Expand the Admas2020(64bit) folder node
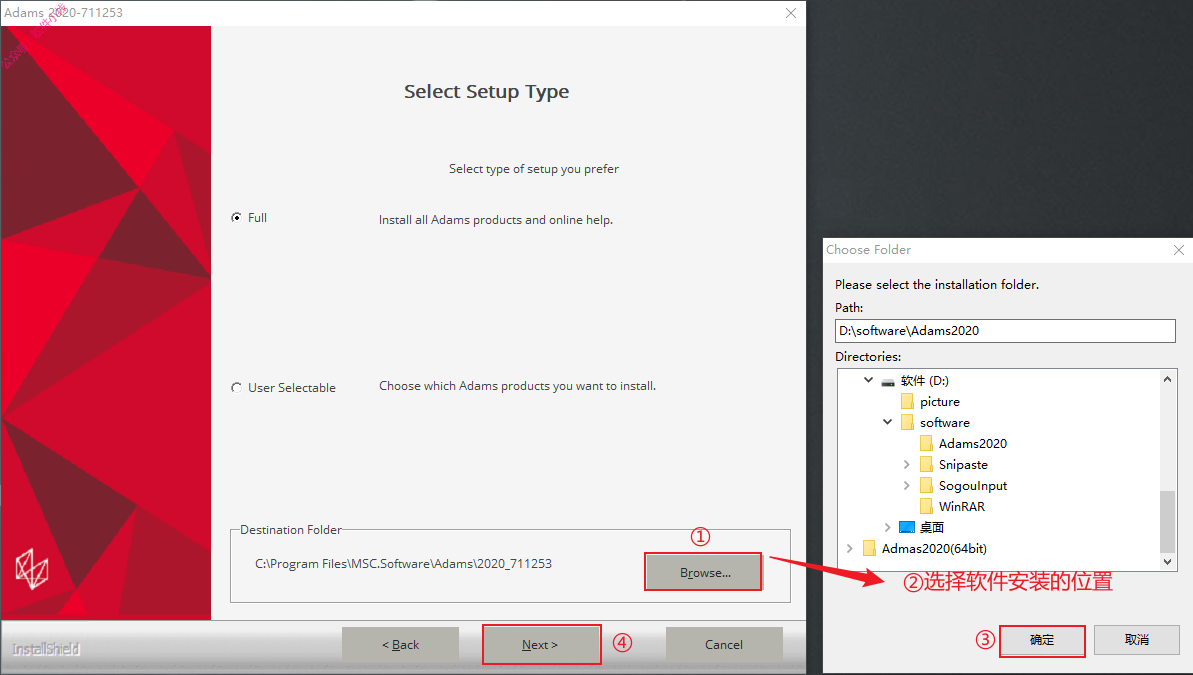1193x675 pixels. [x=849, y=549]
